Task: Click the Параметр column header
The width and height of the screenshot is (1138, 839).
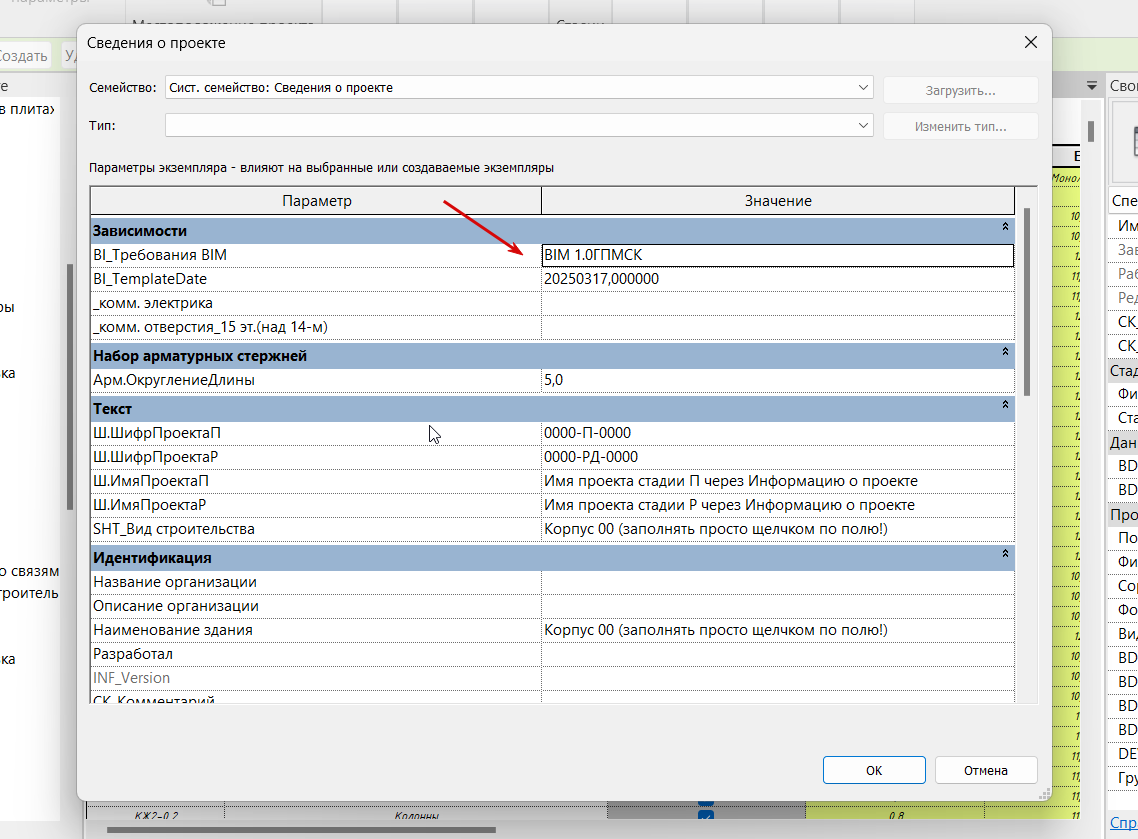Action: pos(316,201)
